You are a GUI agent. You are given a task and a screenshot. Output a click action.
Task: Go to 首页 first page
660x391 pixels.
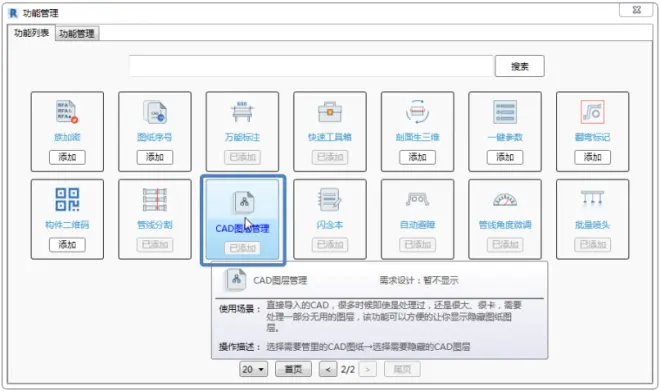click(x=293, y=370)
